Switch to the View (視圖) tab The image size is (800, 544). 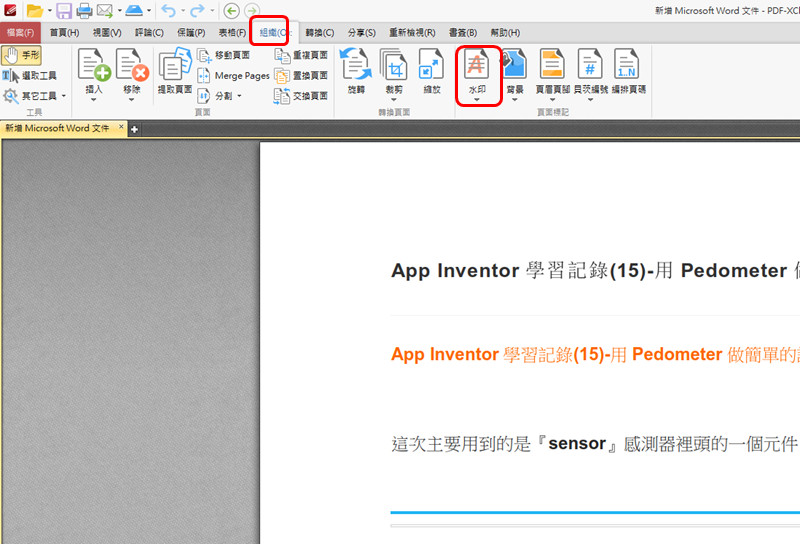pyautogui.click(x=107, y=33)
